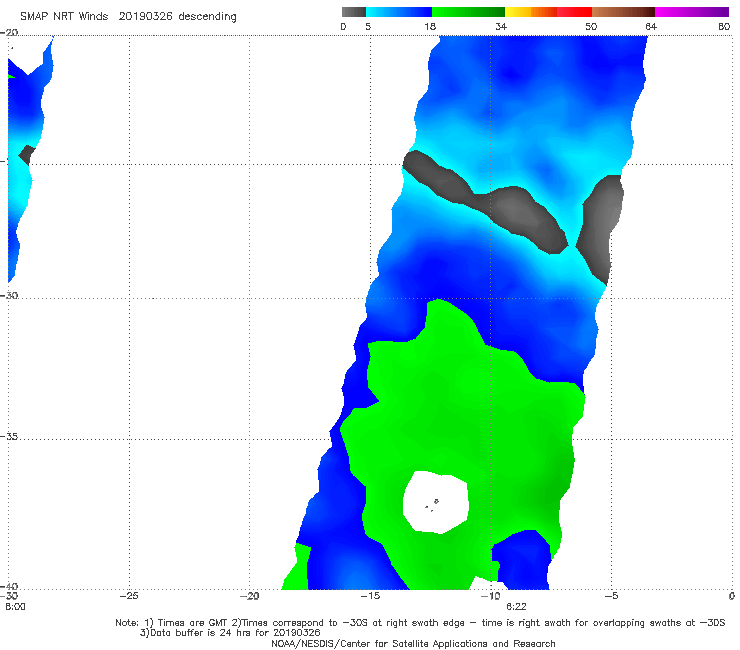Viewport: 740px width, 650px height.
Task: Click the word "descending" in the title
Action: click(x=208, y=17)
